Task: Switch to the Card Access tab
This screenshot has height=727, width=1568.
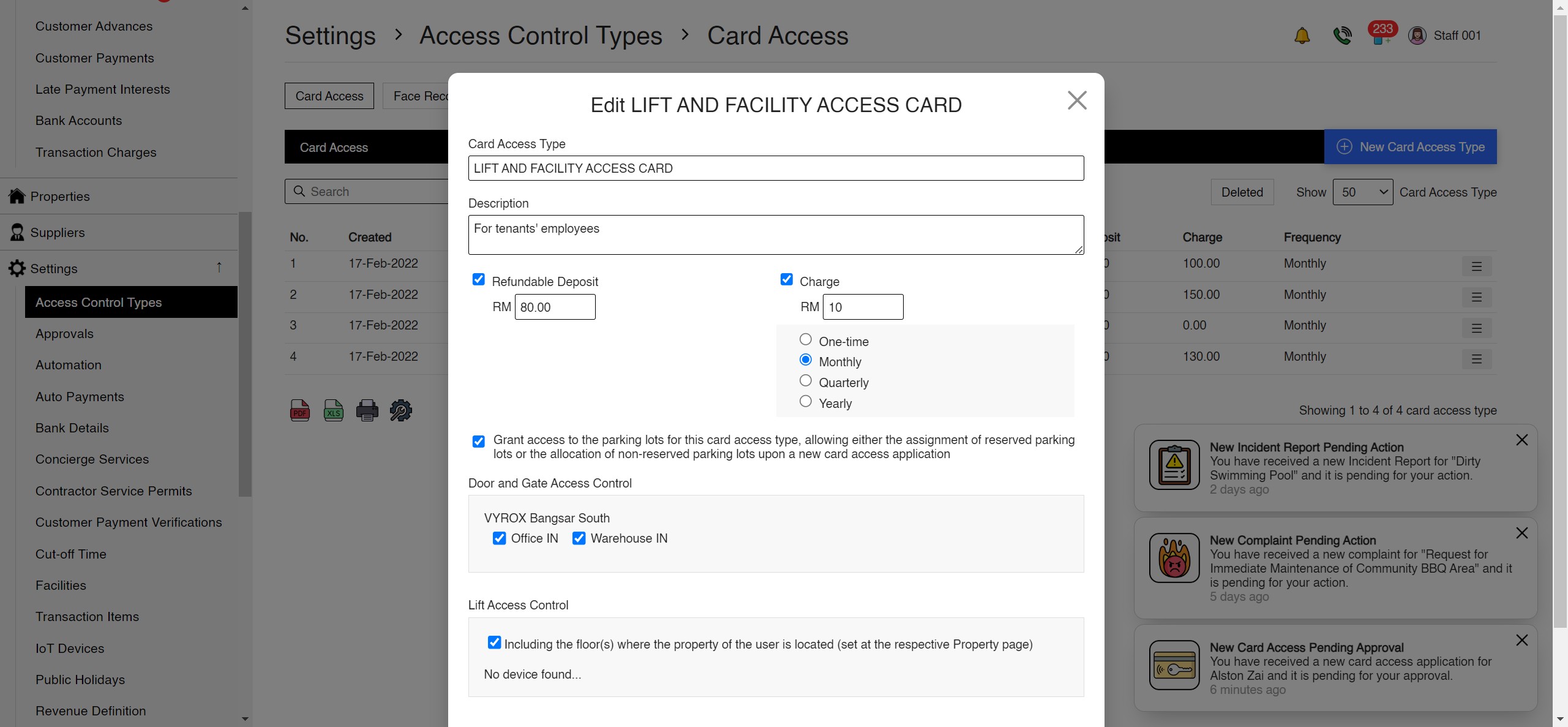Action: [x=329, y=96]
